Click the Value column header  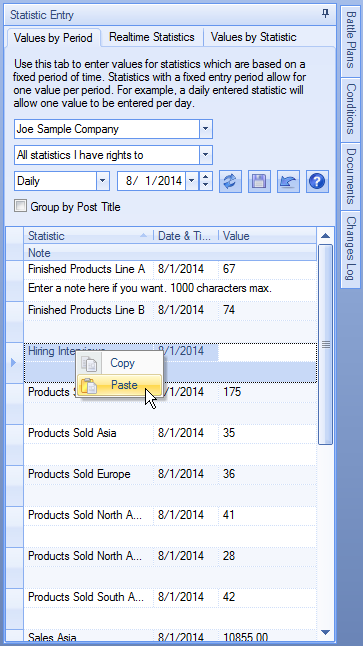[x=267, y=236]
